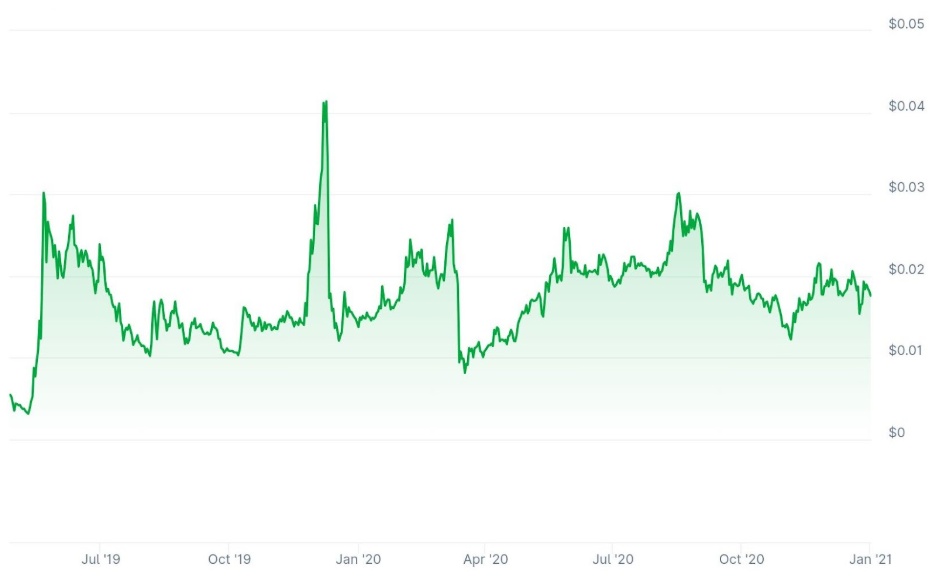Click the highest price peak above $0.04
Image resolution: width=935 pixels, height=581 pixels.
(326, 102)
